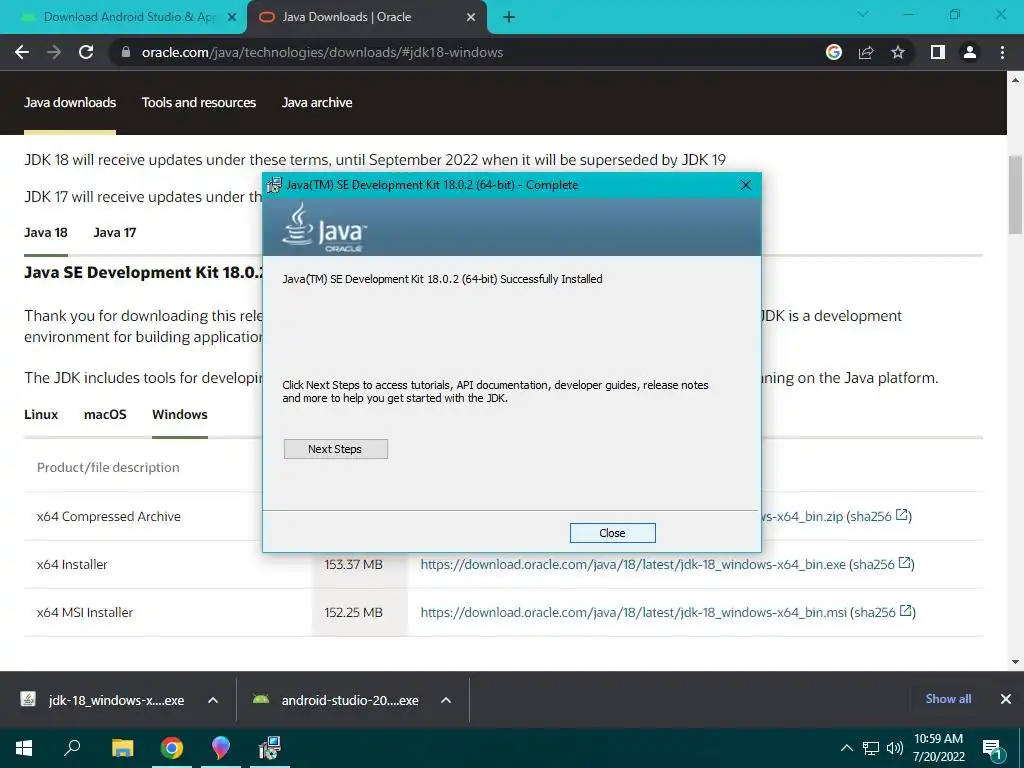Switch to the Linux downloads tab
This screenshot has width=1024, height=768.
[x=41, y=415]
